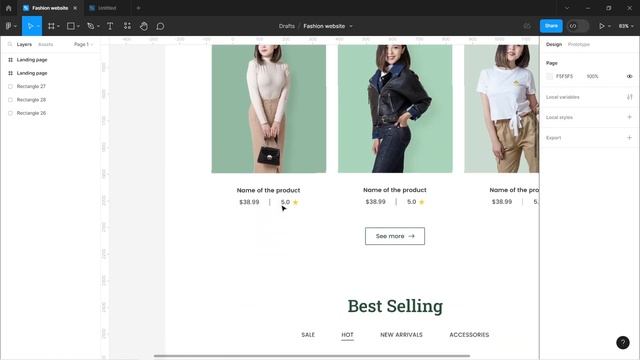Click the page background color swatch

[x=549, y=76]
